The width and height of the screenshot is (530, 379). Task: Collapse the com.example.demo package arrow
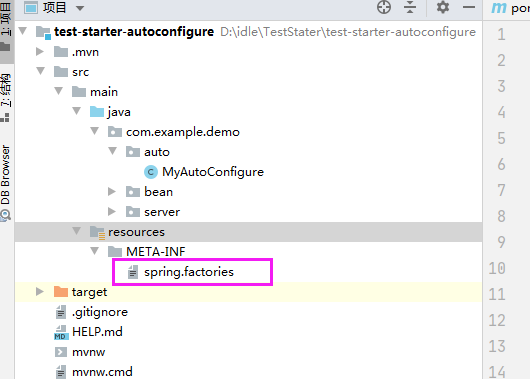(95, 131)
